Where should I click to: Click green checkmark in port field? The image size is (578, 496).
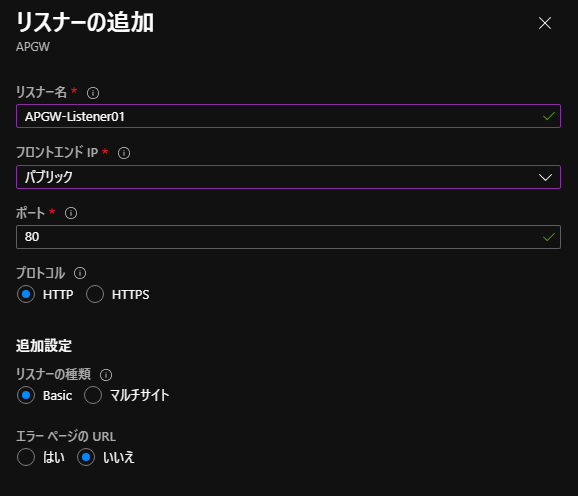(x=549, y=237)
